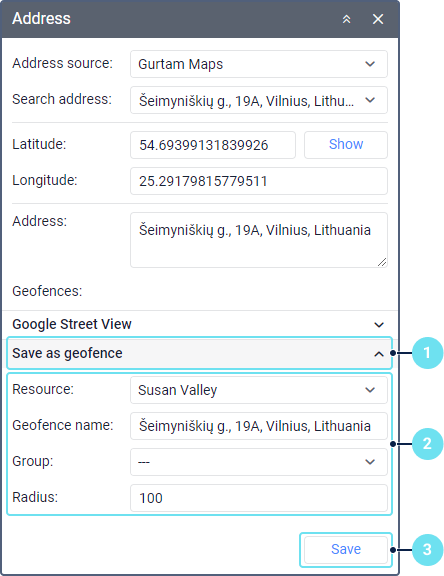Collapse the Save as geofence section
The width and height of the screenshot is (444, 576).
click(199, 353)
